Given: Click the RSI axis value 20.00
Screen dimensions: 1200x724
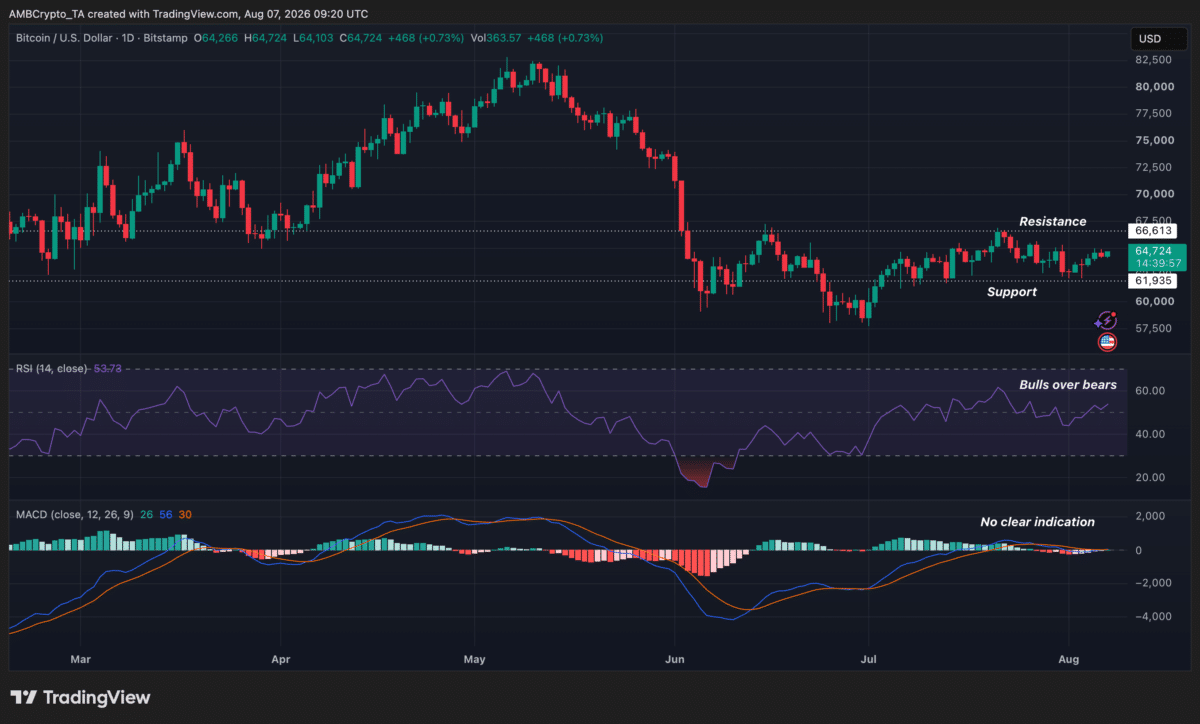Looking at the screenshot, I should pyautogui.click(x=1152, y=477).
